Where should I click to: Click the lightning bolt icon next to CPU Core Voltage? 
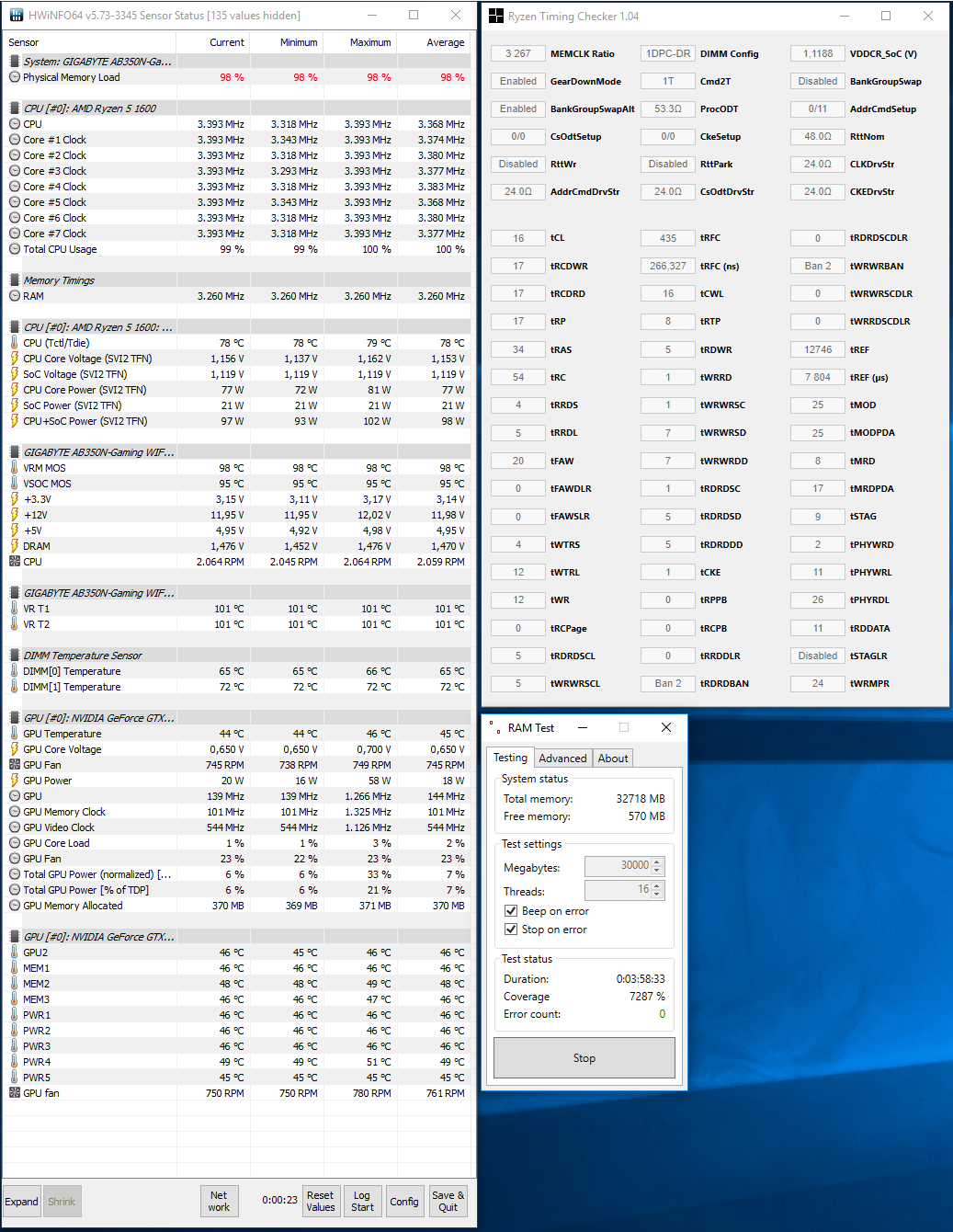(15, 359)
